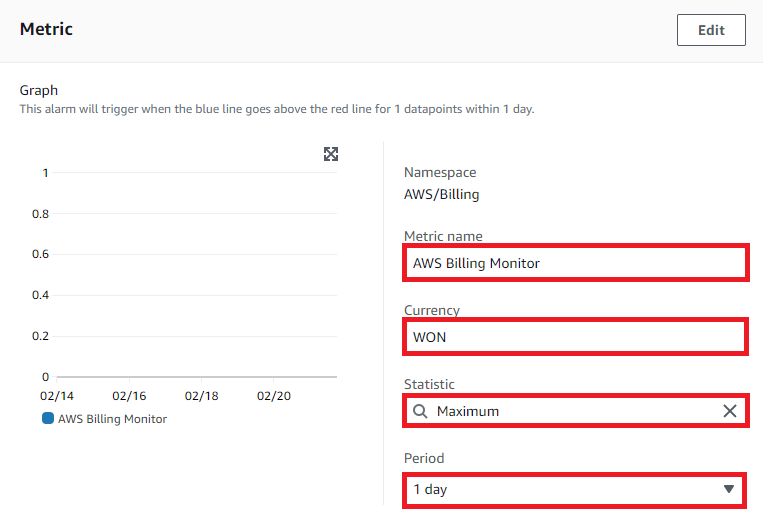
Task: Click the 02/18 axis date label
Action: 201,396
